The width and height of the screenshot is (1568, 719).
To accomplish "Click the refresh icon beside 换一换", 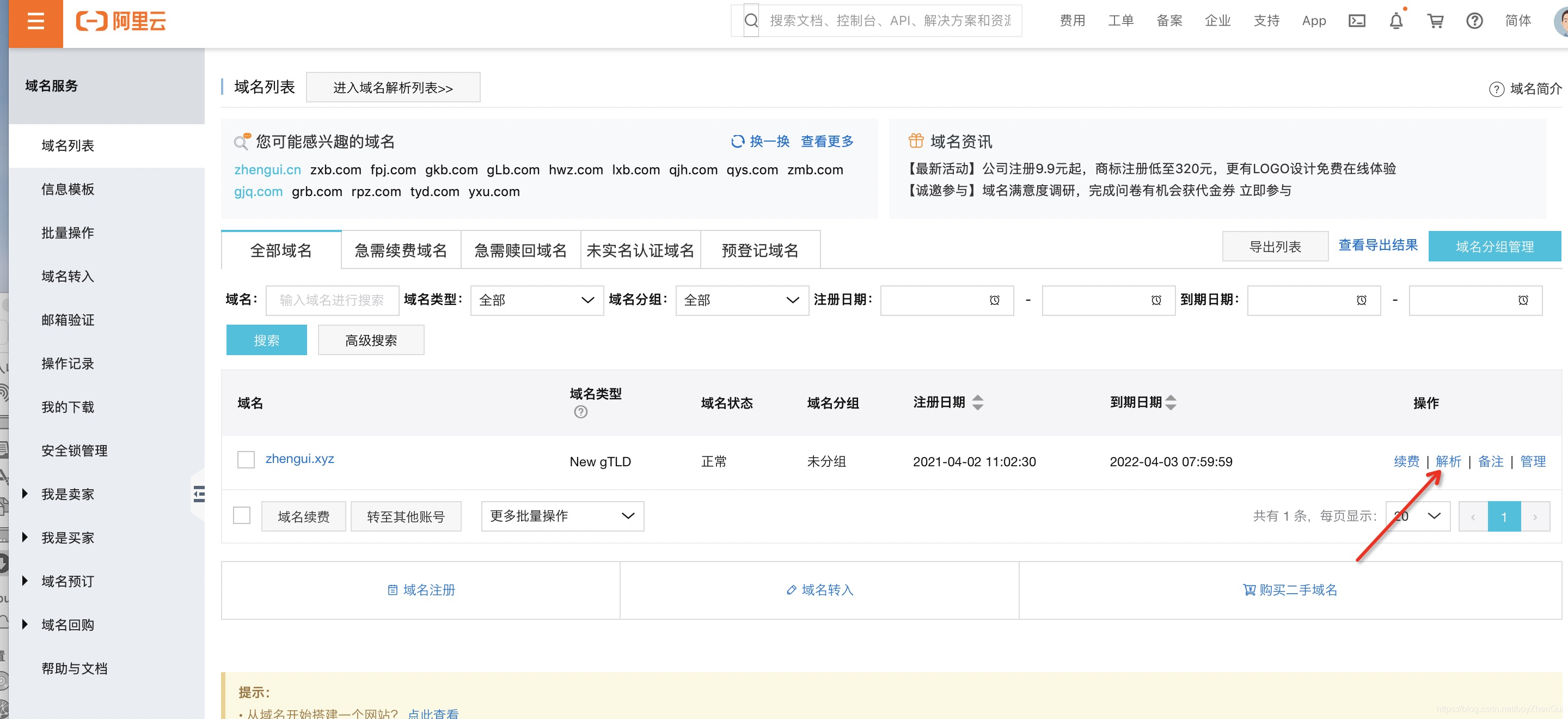I will (x=737, y=141).
